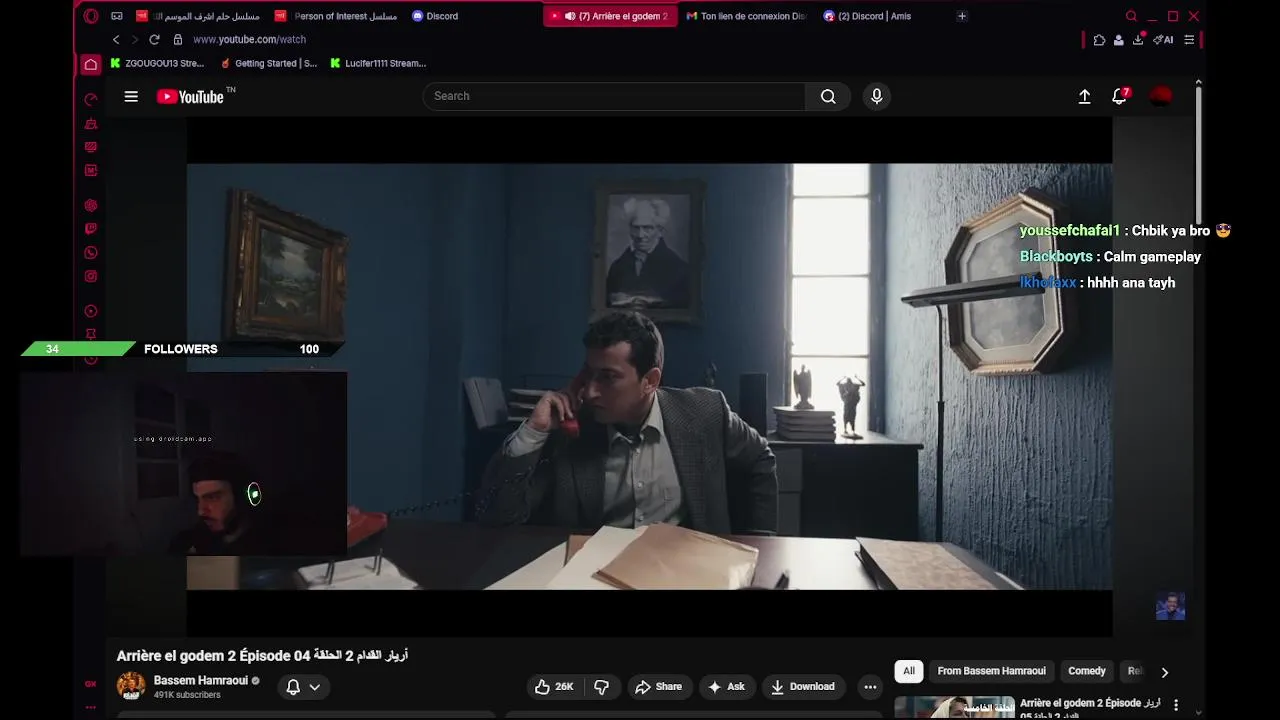Switch to the 'Ton lien de connexion' Gmail tab
The height and width of the screenshot is (720, 1280).
click(x=746, y=16)
